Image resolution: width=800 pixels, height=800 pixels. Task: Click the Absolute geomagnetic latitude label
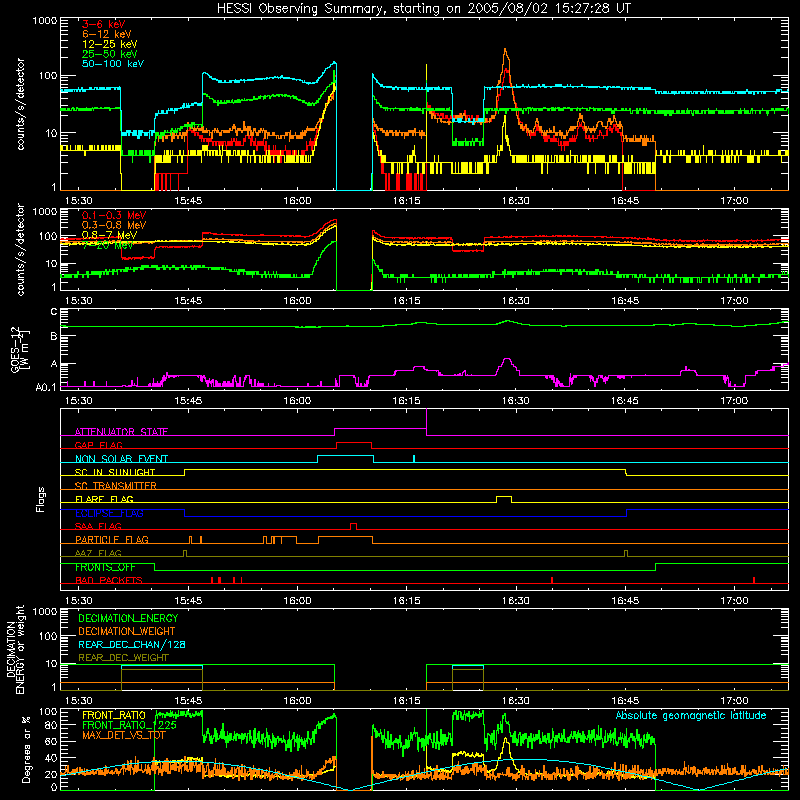[x=691, y=716]
